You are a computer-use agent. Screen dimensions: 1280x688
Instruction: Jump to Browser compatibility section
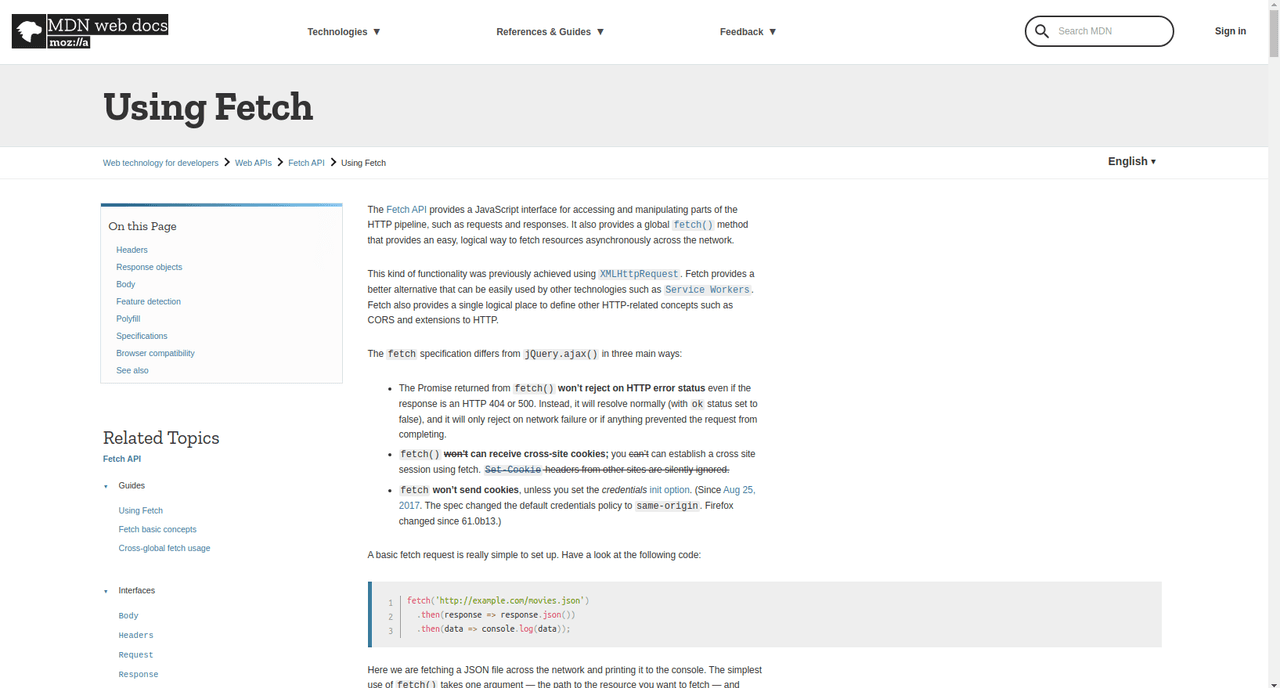click(x=155, y=353)
